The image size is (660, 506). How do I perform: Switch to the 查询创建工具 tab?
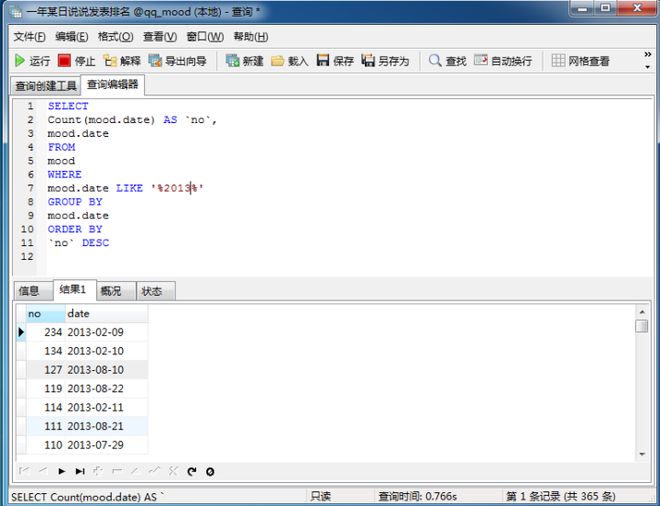[x=45, y=86]
